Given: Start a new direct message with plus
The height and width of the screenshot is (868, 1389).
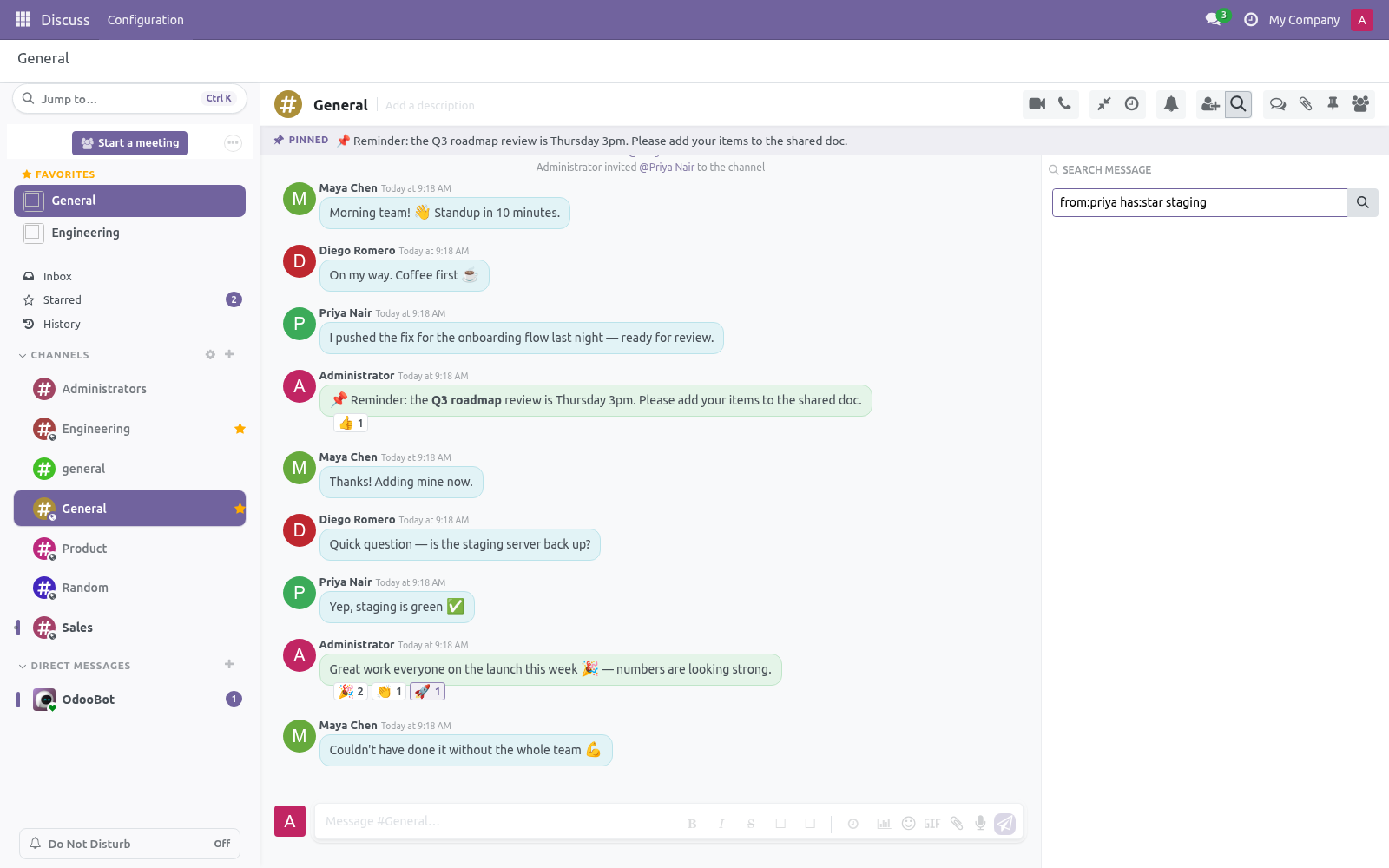Looking at the screenshot, I should click(x=229, y=665).
